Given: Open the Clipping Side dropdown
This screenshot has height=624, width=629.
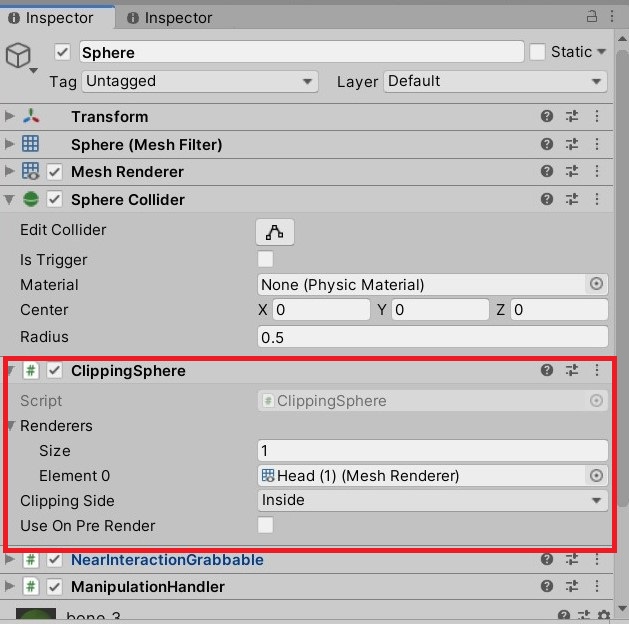Looking at the screenshot, I should coord(432,500).
